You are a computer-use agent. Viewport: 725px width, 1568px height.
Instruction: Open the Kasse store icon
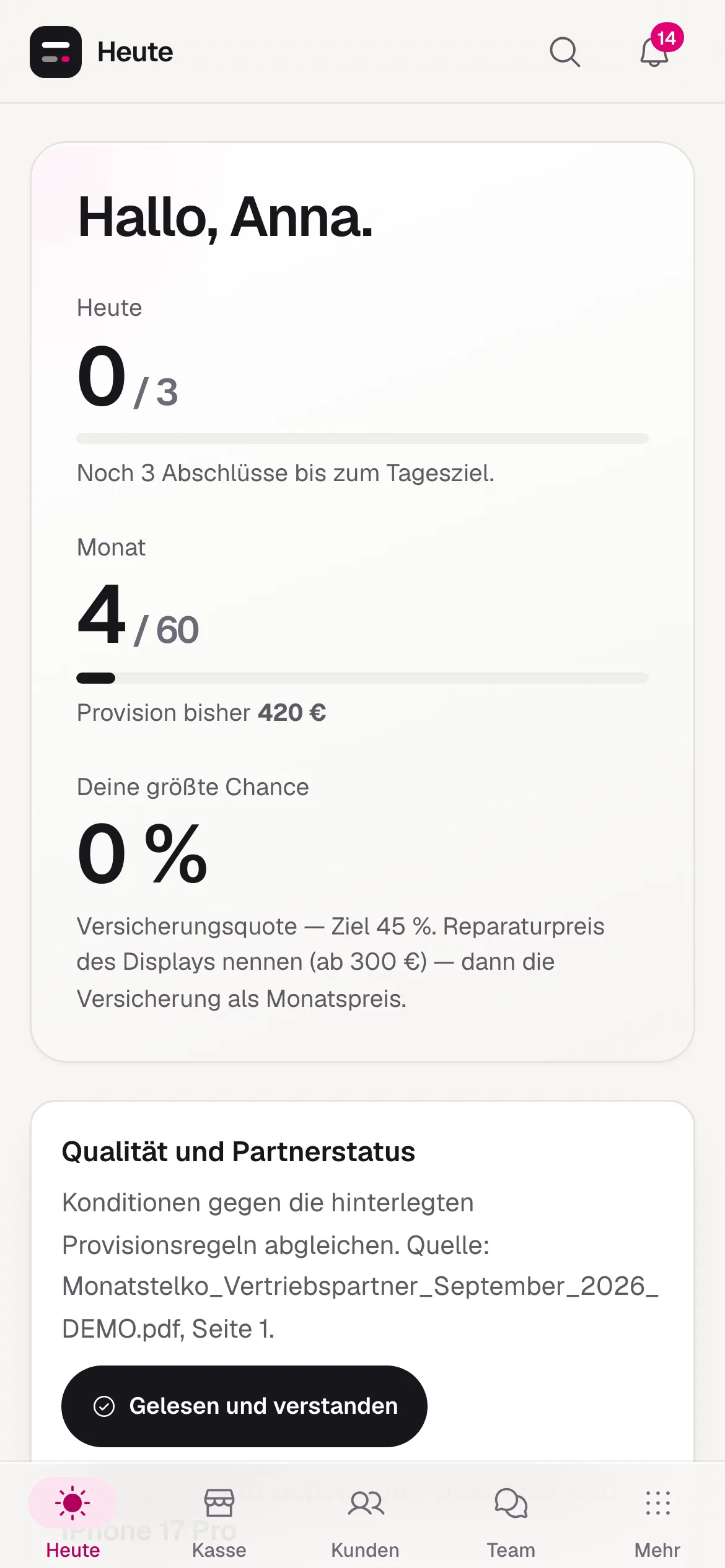219,1503
